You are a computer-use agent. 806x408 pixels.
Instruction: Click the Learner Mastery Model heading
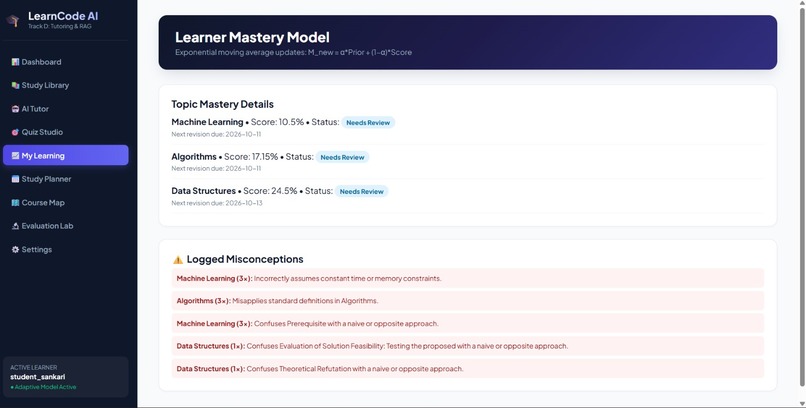(252, 37)
